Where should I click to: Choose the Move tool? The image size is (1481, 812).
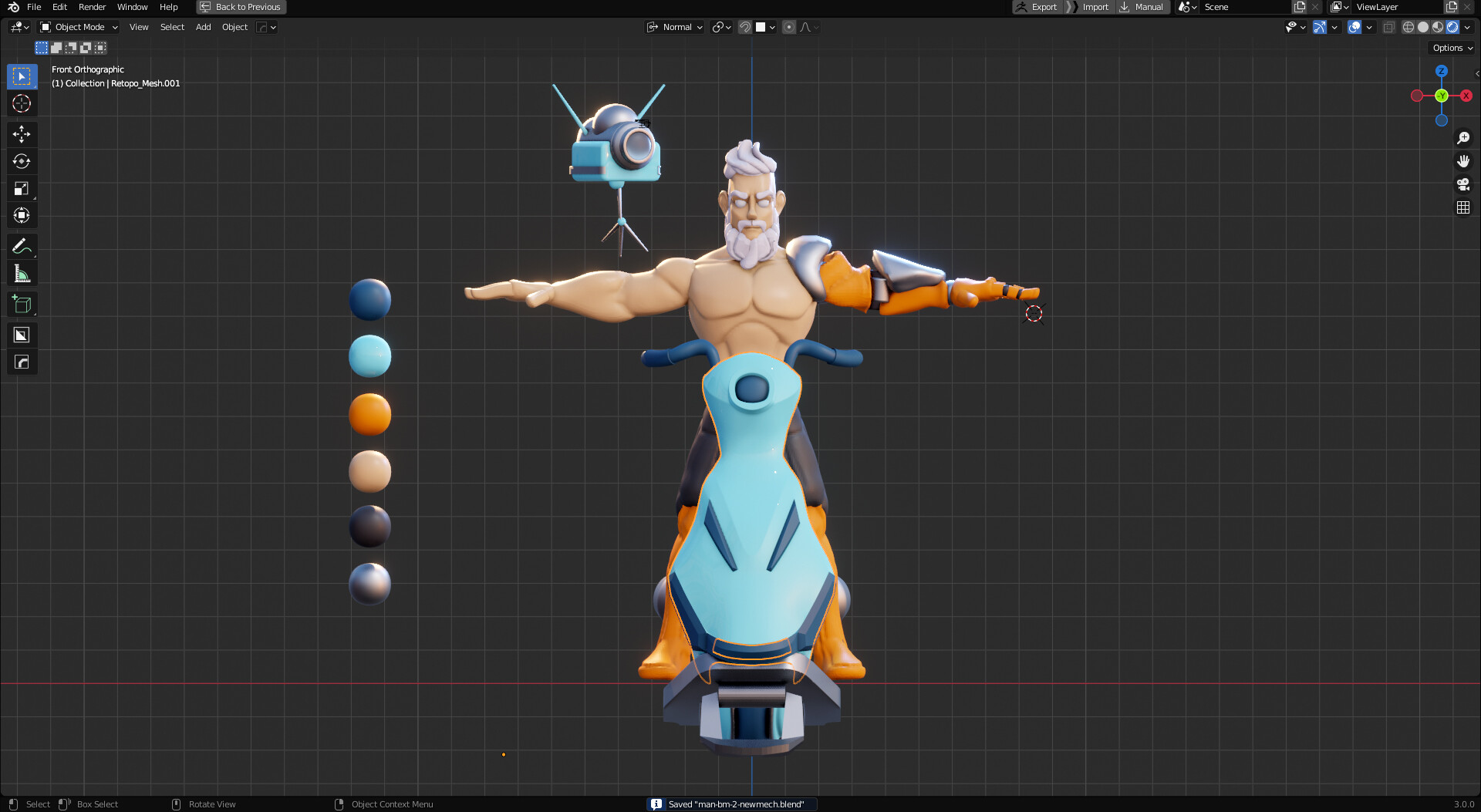[22, 133]
